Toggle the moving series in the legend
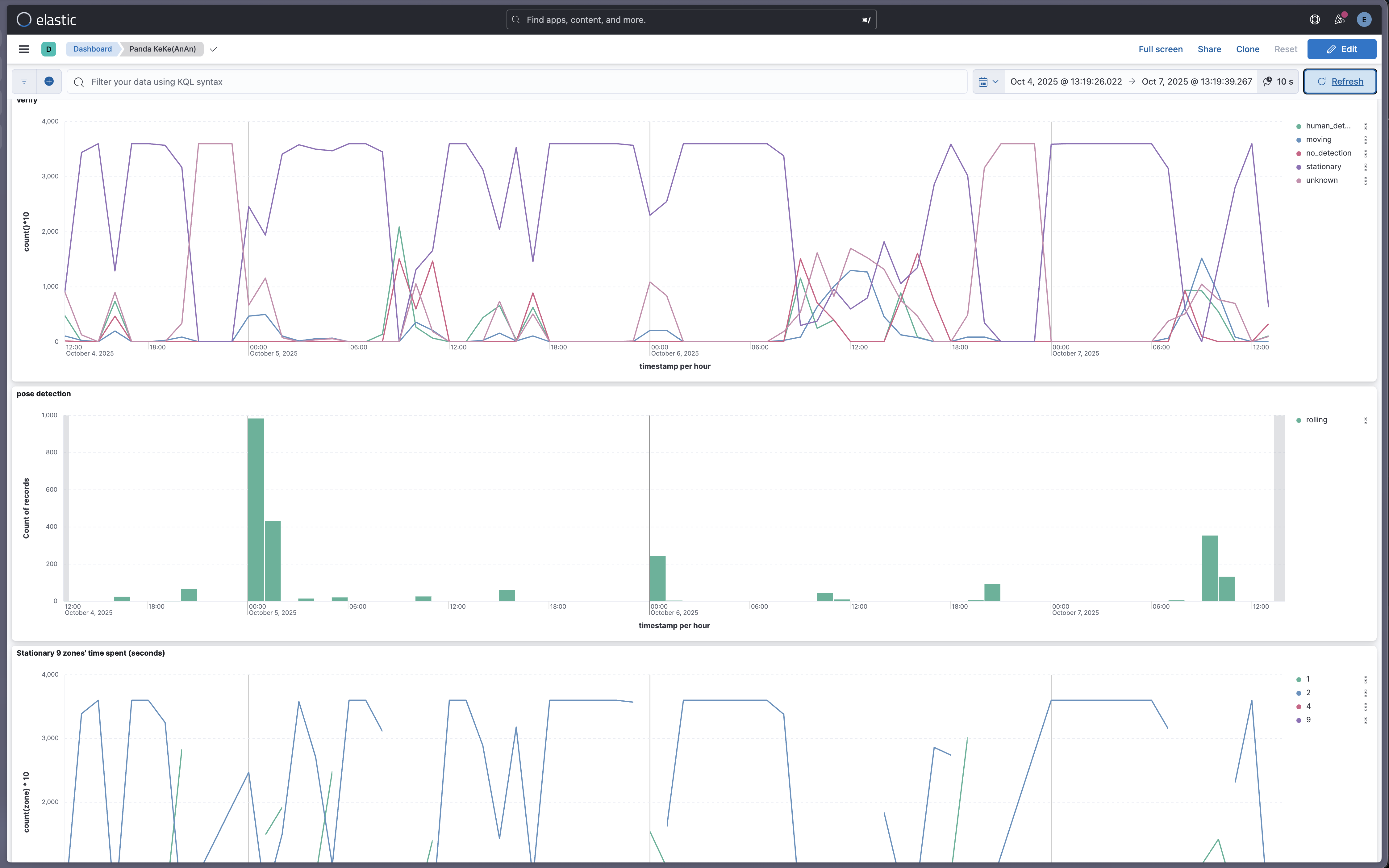The width and height of the screenshot is (1389, 868). pos(1318,140)
